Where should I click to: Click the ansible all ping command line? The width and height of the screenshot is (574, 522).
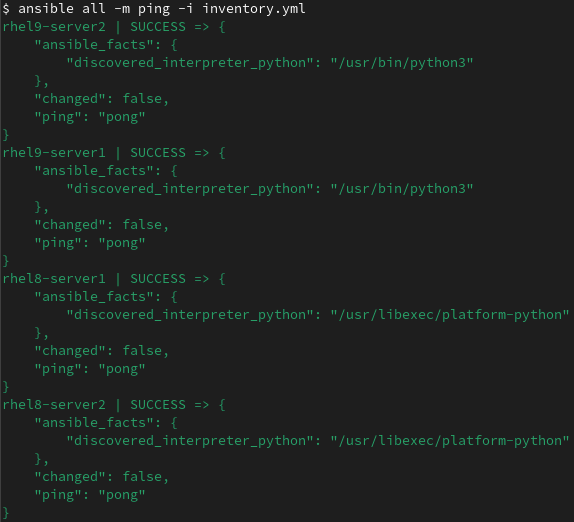click(x=154, y=9)
